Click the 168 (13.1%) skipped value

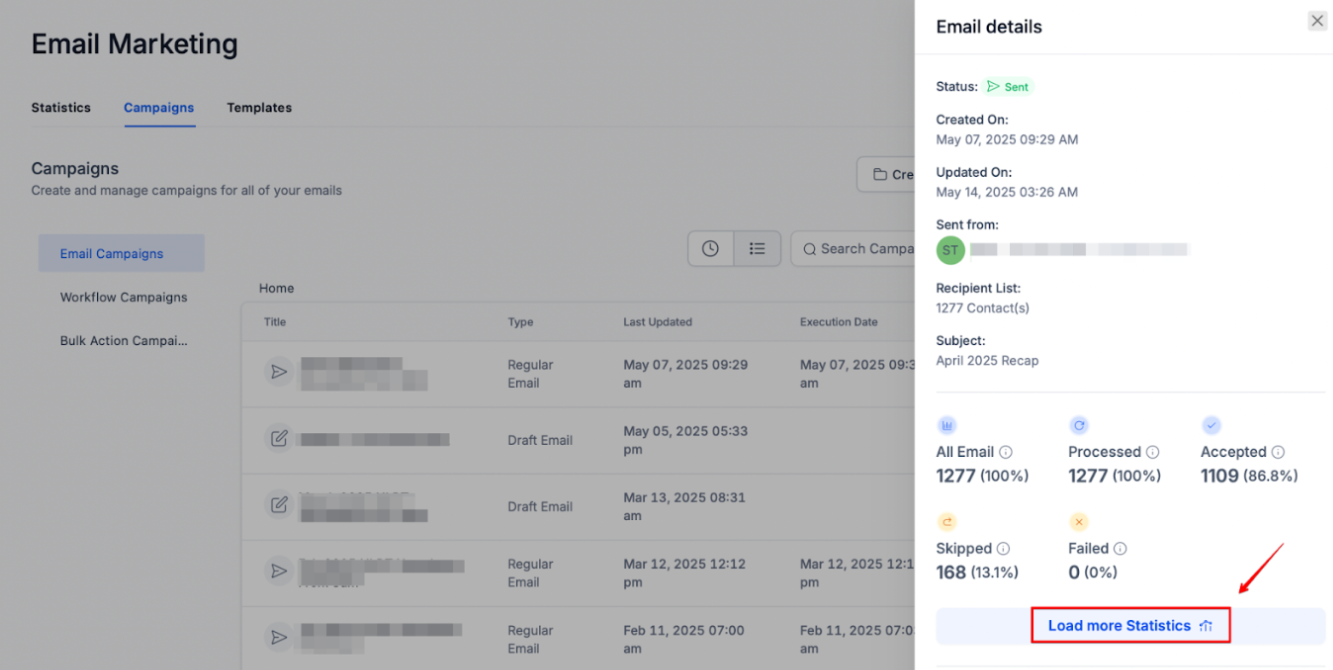point(977,573)
